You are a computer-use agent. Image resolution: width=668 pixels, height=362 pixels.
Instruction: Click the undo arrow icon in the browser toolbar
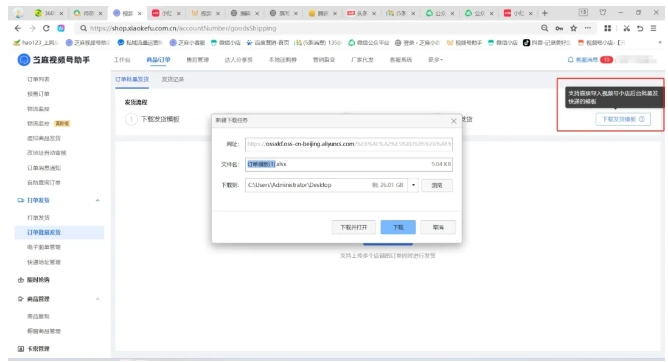point(640,28)
